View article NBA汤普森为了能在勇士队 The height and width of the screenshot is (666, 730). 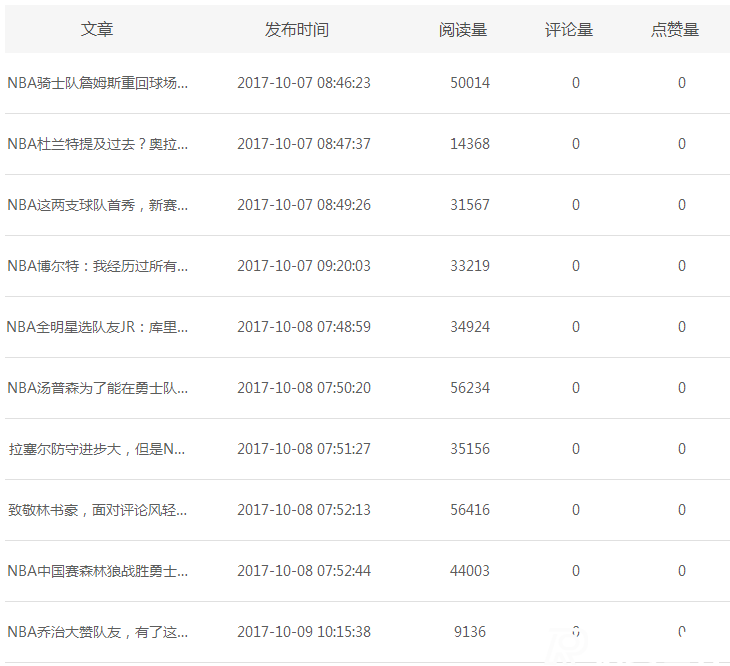(97, 388)
